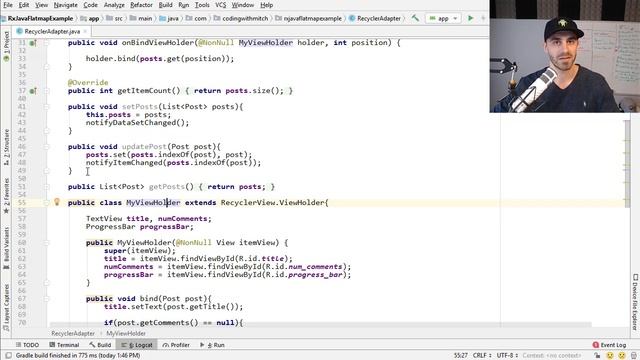The image size is (640, 360).
Task: Click the override gutter icon beside getItemCount
Action: pyautogui.click(x=33, y=91)
